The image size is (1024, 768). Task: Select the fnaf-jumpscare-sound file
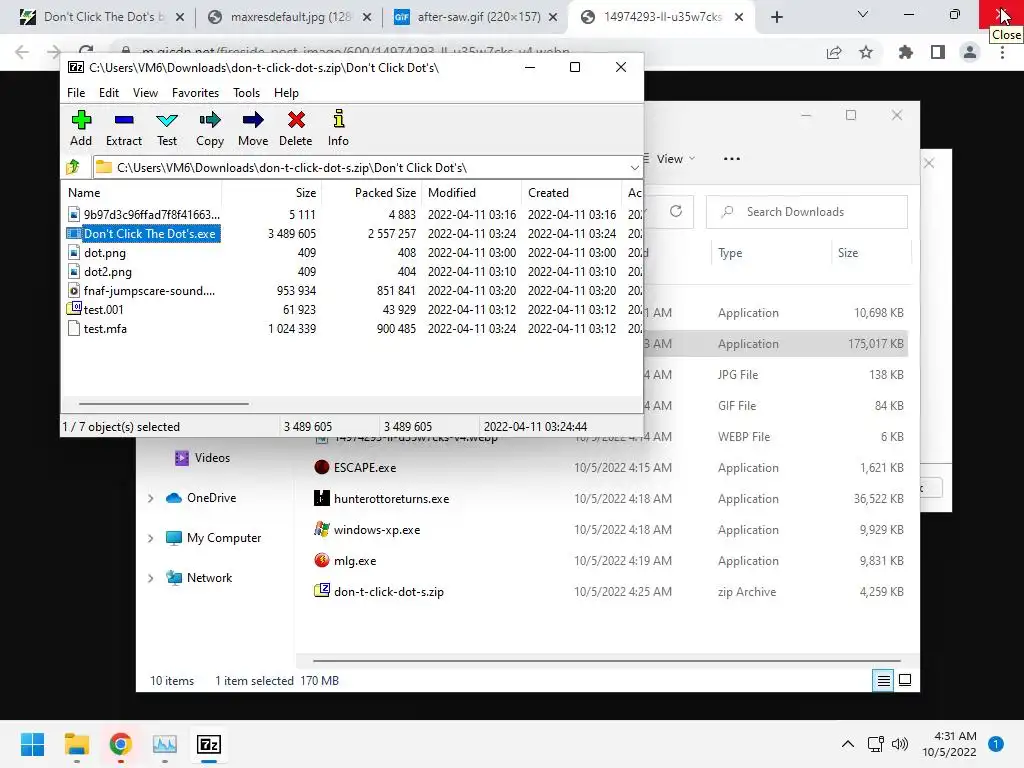(x=149, y=291)
